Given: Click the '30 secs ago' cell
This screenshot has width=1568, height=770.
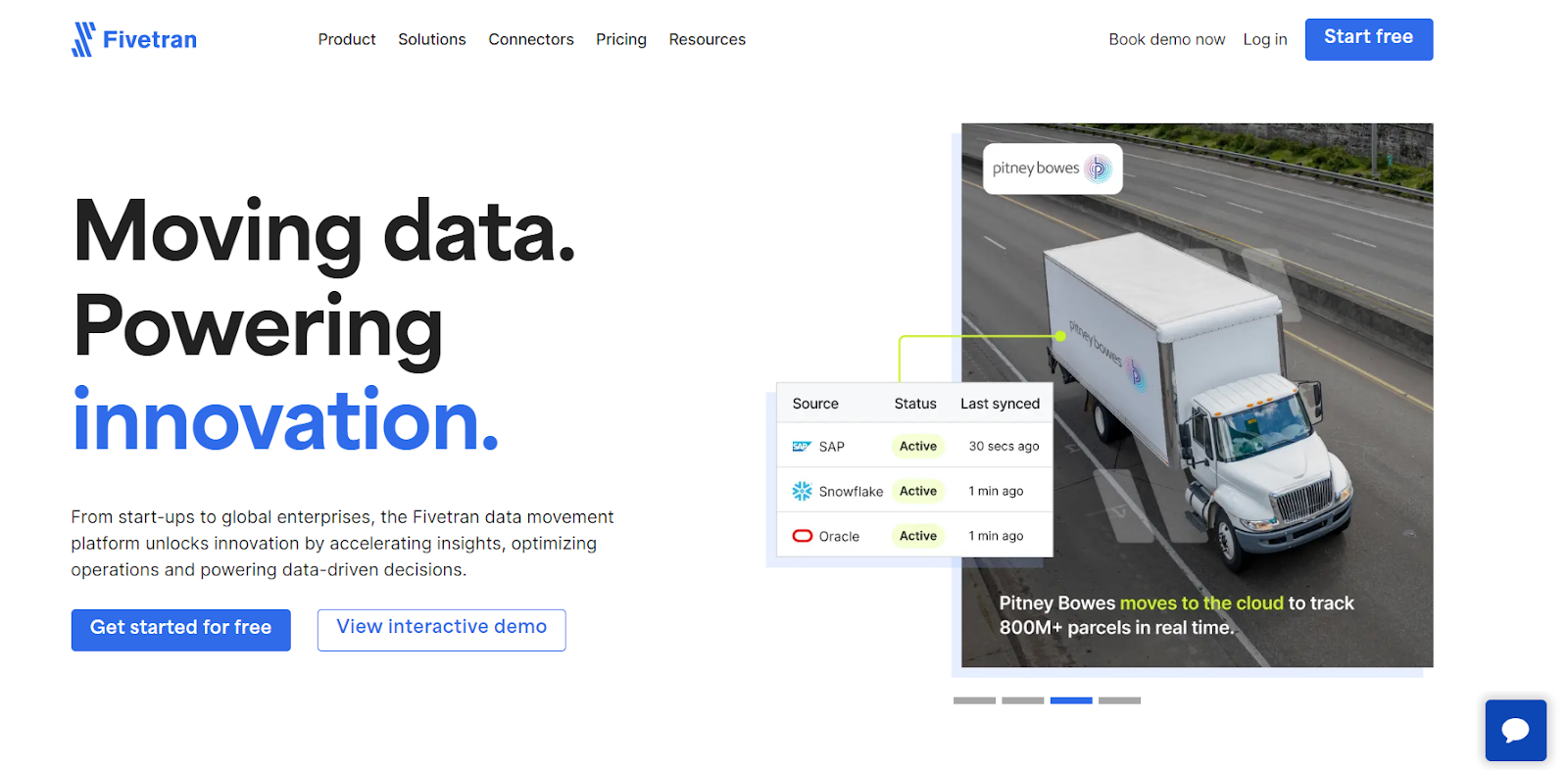Looking at the screenshot, I should click(x=1004, y=447).
